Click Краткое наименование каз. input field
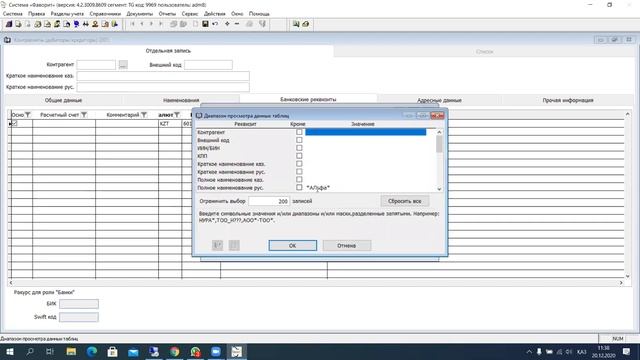Viewport: 640px width, 360px height. (x=163, y=76)
